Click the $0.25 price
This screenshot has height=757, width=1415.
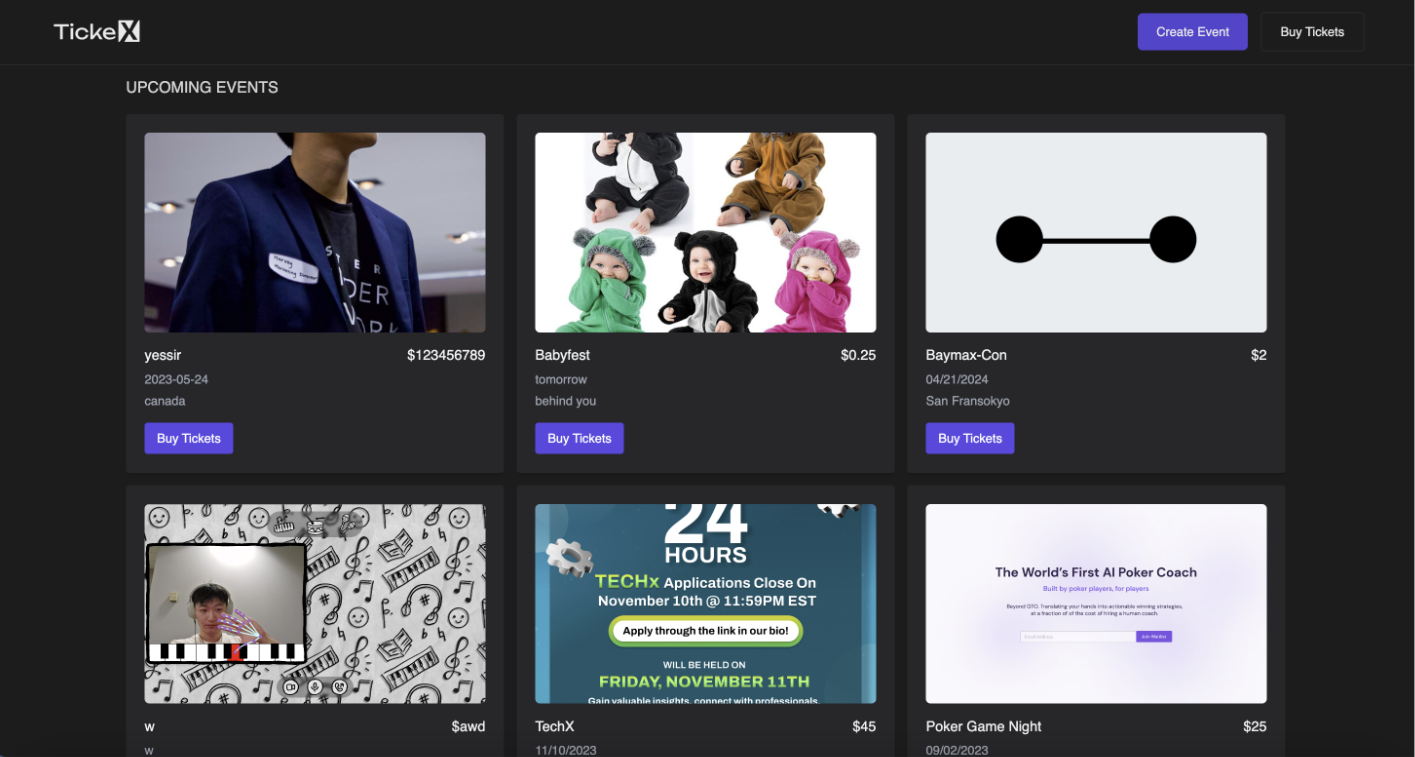coord(858,355)
